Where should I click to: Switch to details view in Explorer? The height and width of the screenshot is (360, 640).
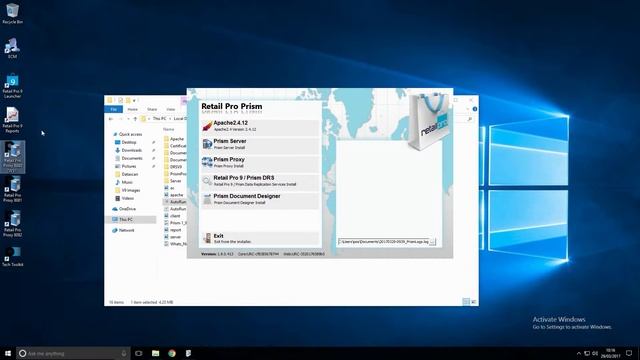[x=466, y=302]
